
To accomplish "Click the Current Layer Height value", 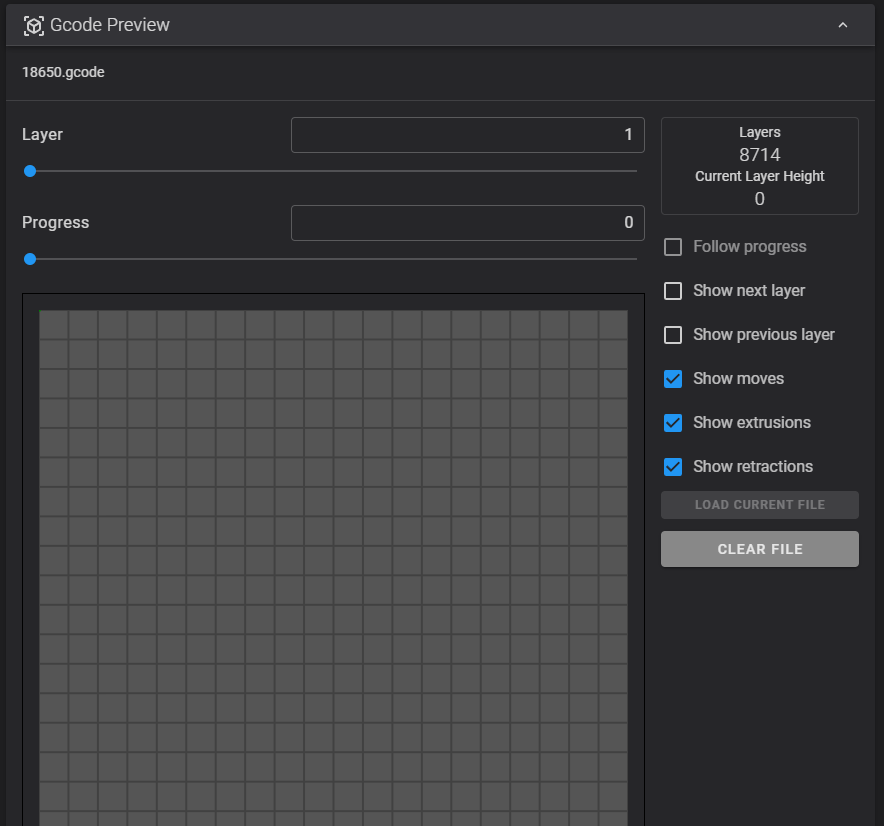I will [759, 199].
